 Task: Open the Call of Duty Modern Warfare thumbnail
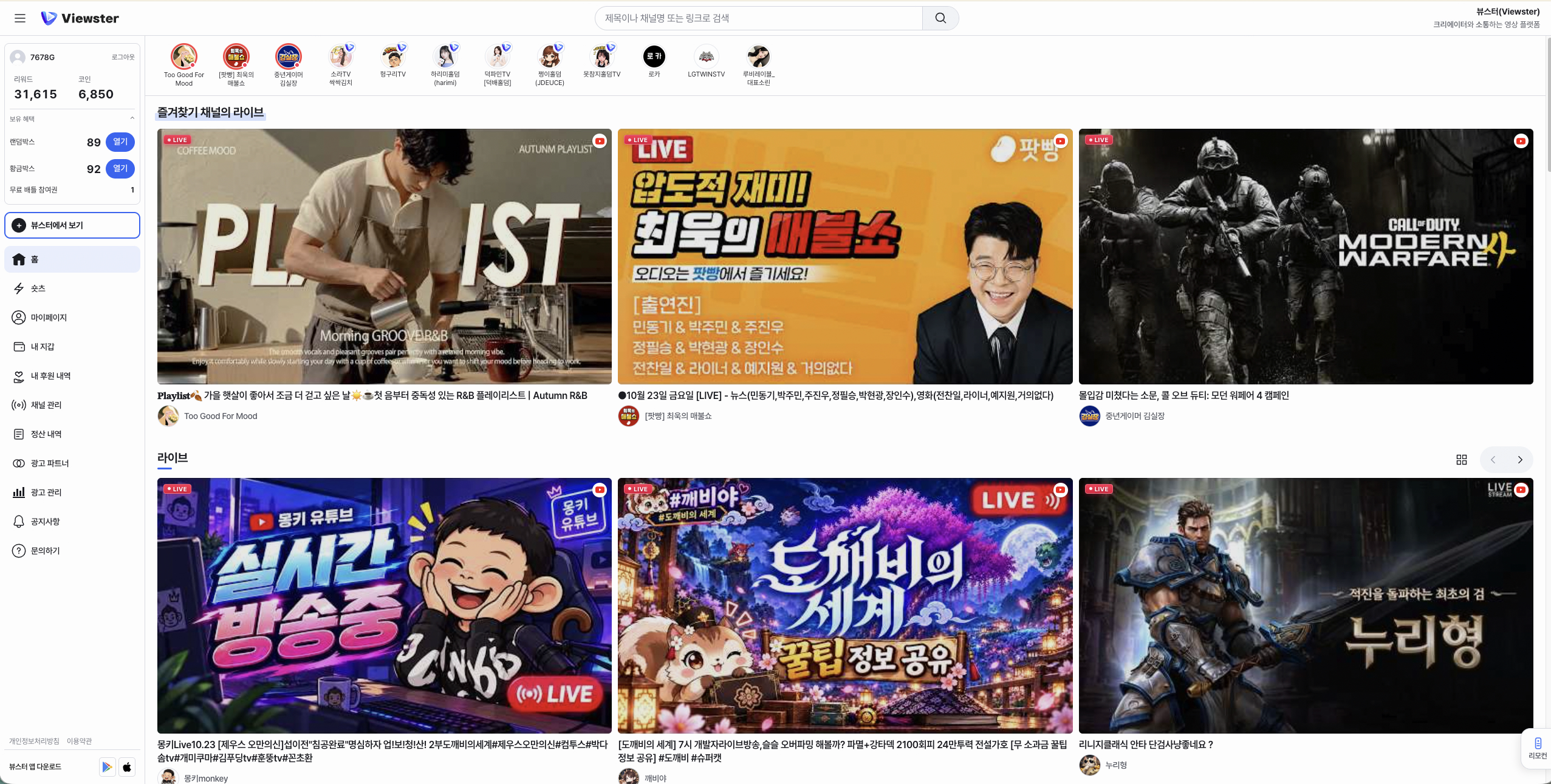coord(1306,256)
